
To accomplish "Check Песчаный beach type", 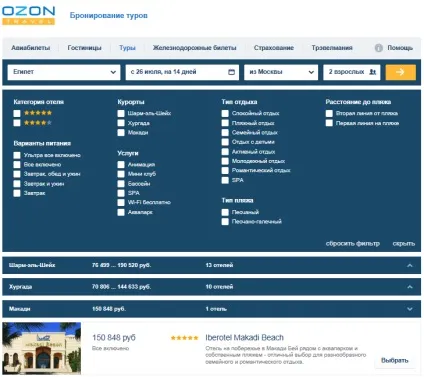I will (x=225, y=212).
